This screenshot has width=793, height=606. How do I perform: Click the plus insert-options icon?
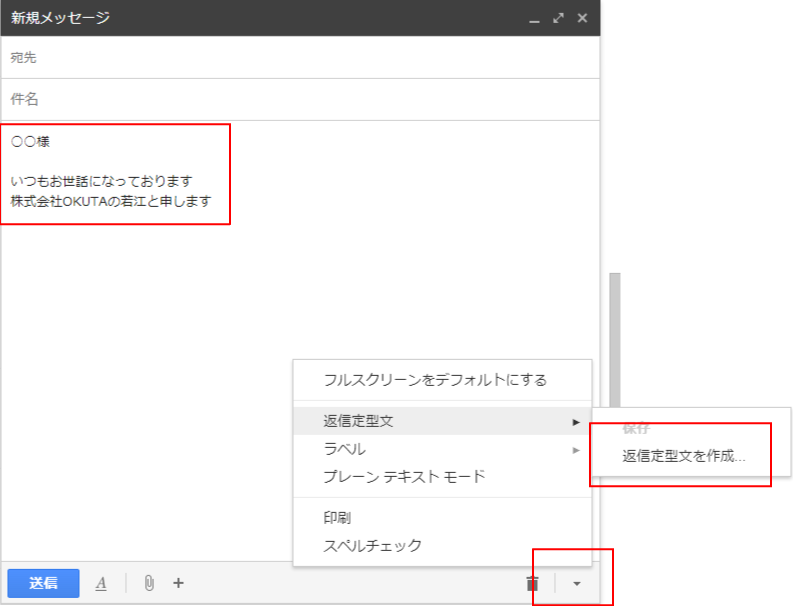(x=178, y=583)
